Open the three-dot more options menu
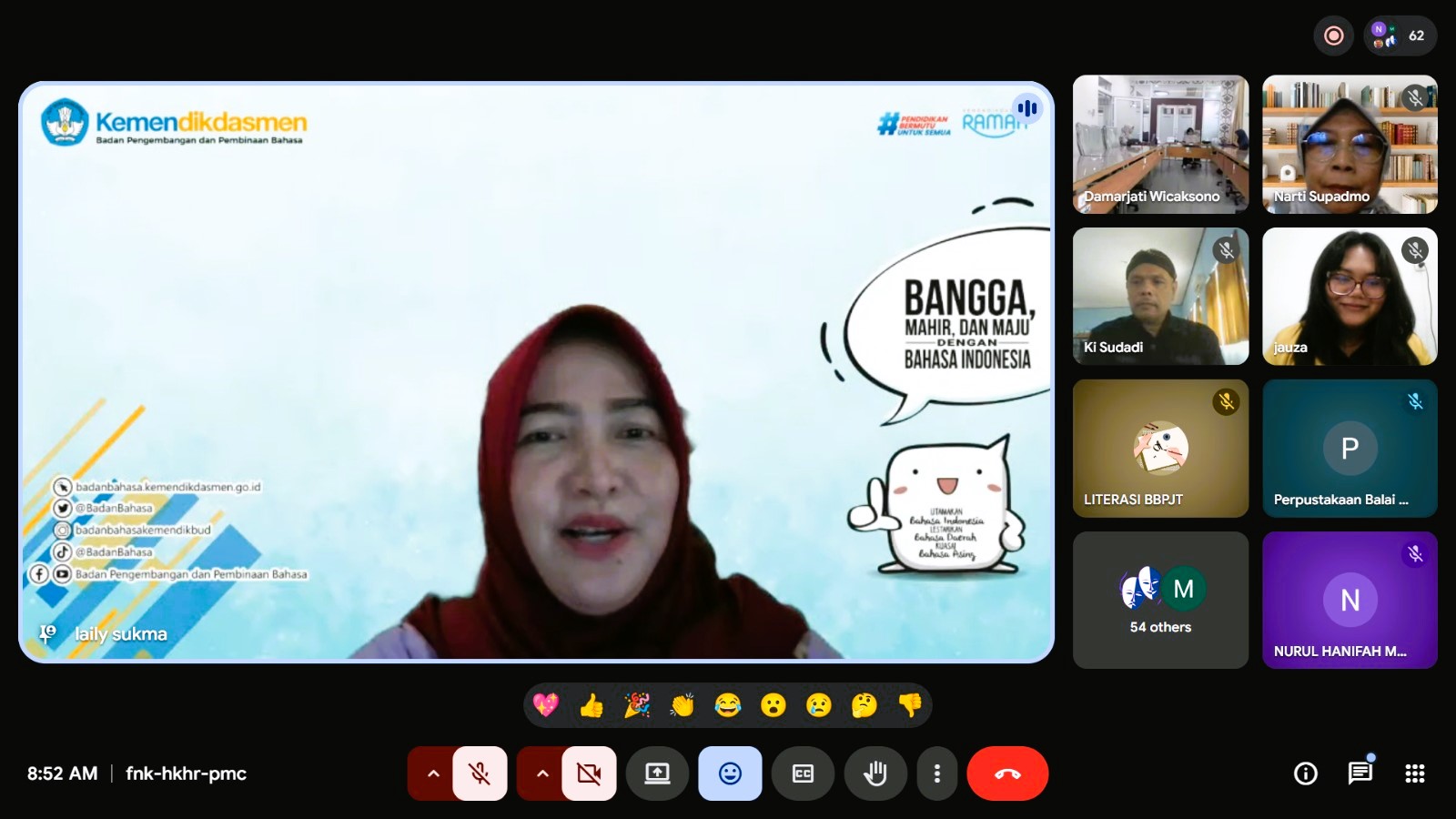Viewport: 1456px width, 819px height. click(x=937, y=773)
